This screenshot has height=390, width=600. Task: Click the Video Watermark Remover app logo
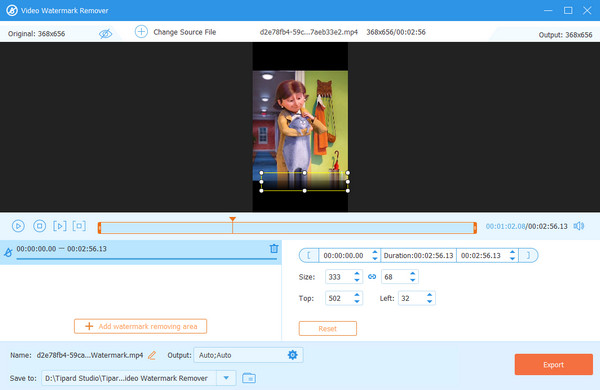[x=12, y=10]
